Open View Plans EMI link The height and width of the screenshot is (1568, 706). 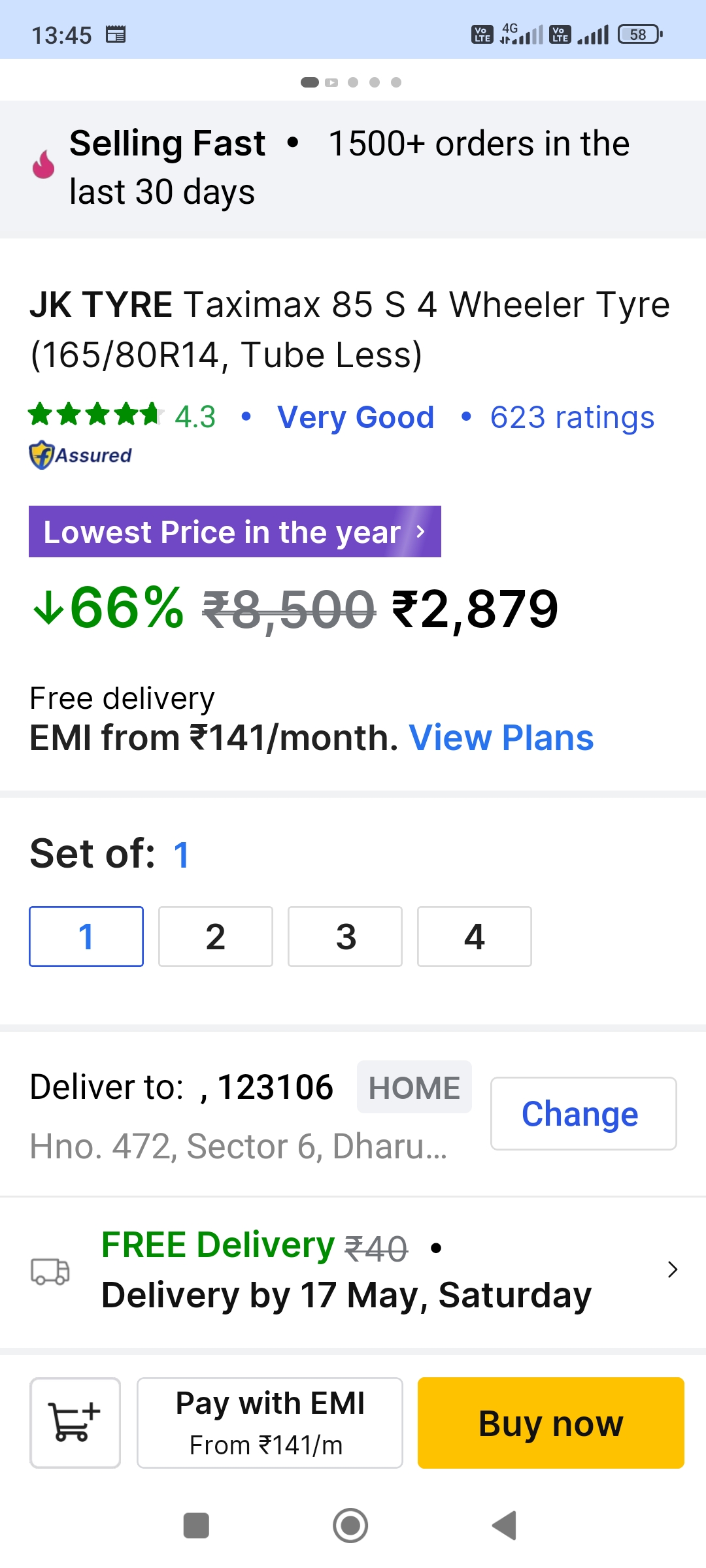(x=501, y=738)
